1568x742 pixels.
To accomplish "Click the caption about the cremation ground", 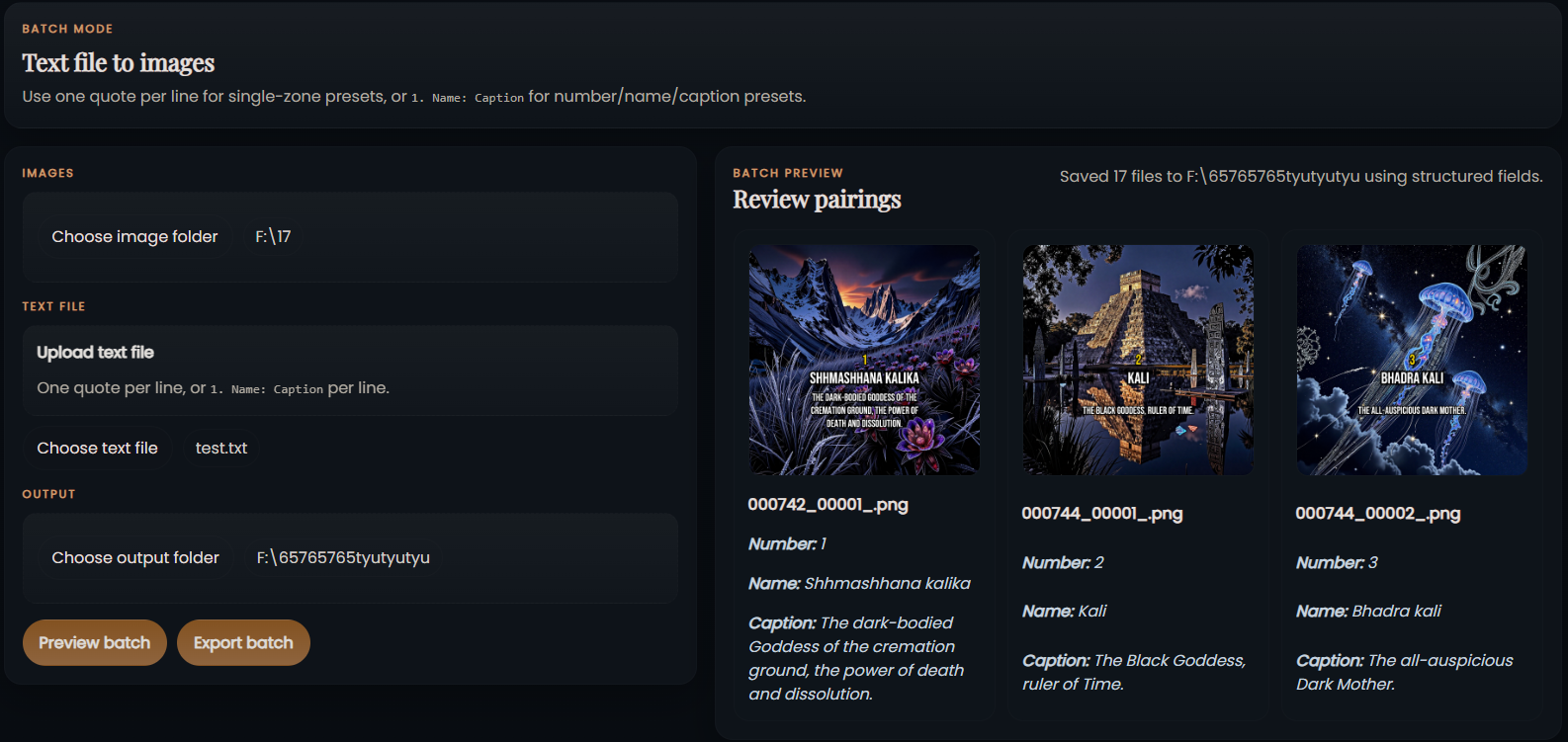I will tap(856, 659).
